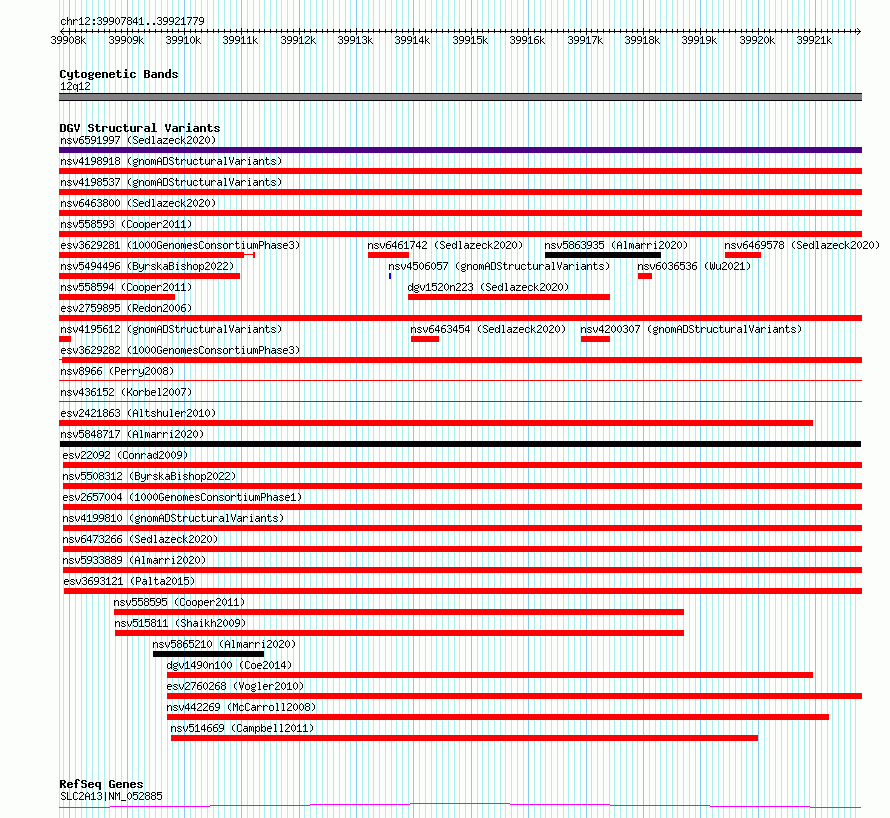Image resolution: width=890 pixels, height=818 pixels.
Task: Click esv2759895 (Redon2006) label
Action: pyautogui.click(x=126, y=308)
